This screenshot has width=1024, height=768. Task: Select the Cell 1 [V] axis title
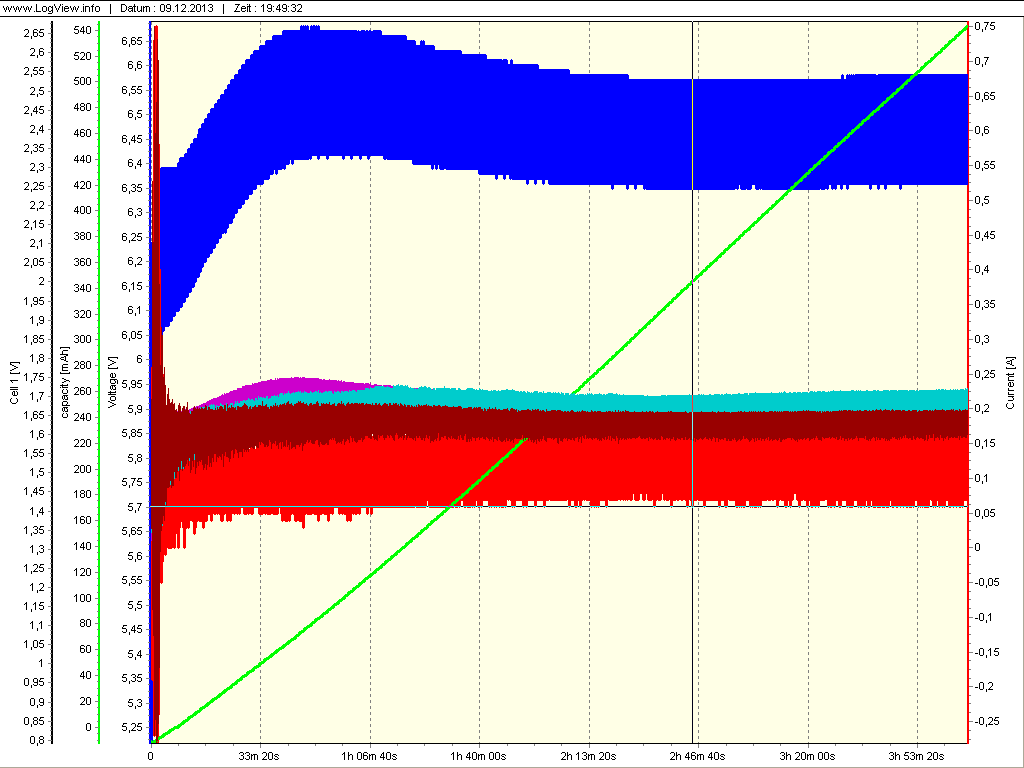pyautogui.click(x=14, y=383)
